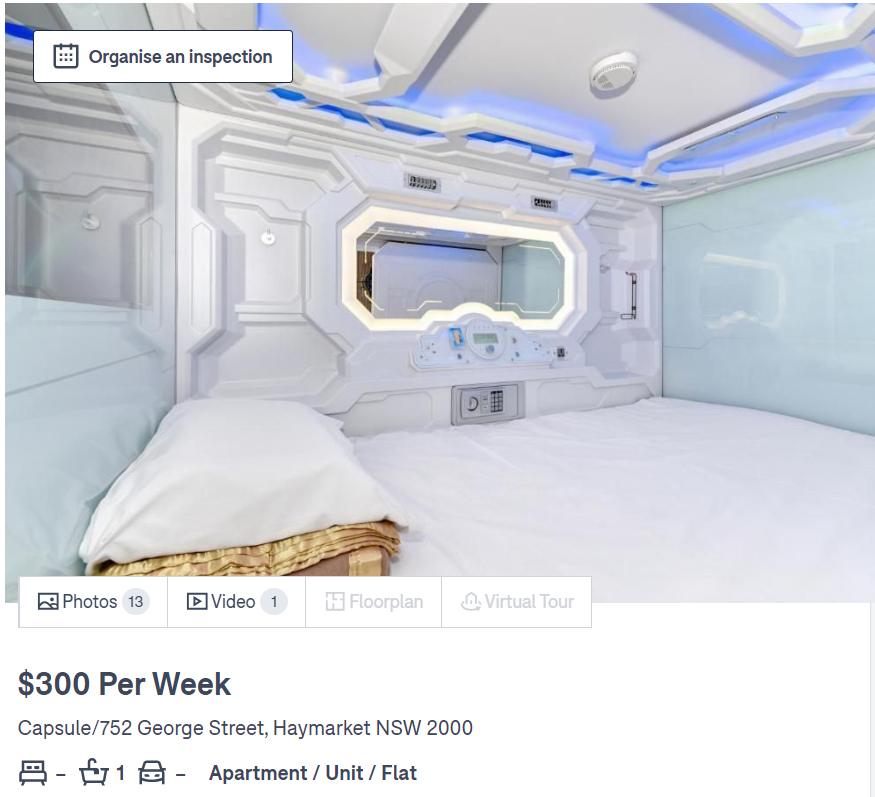Select the video count badge showing 1

tap(274, 602)
